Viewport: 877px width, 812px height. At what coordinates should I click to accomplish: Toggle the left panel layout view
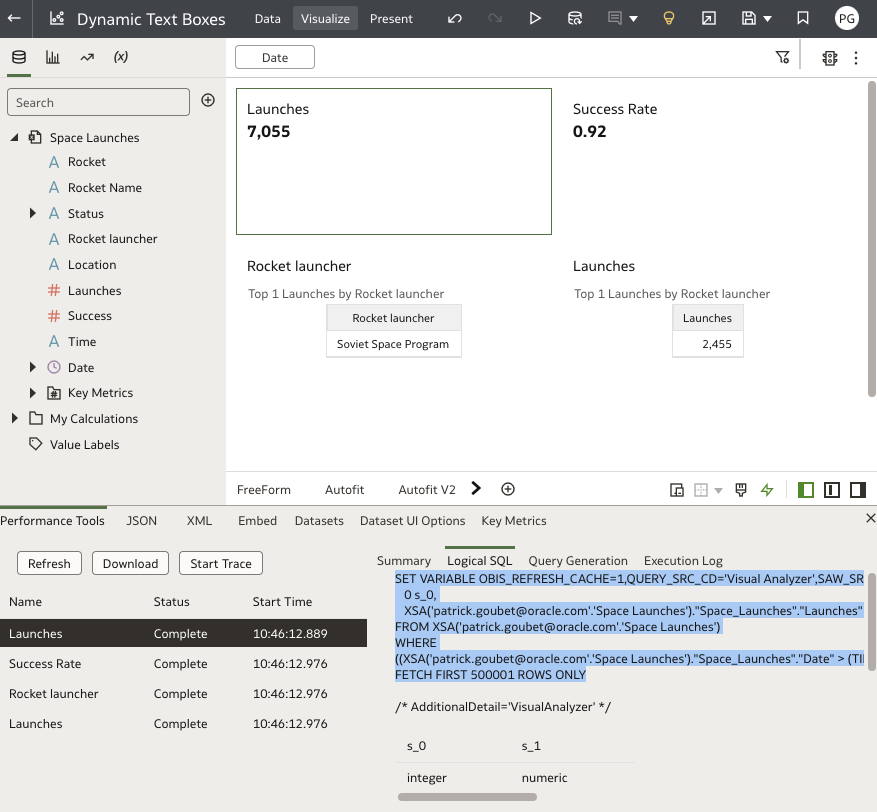point(806,490)
